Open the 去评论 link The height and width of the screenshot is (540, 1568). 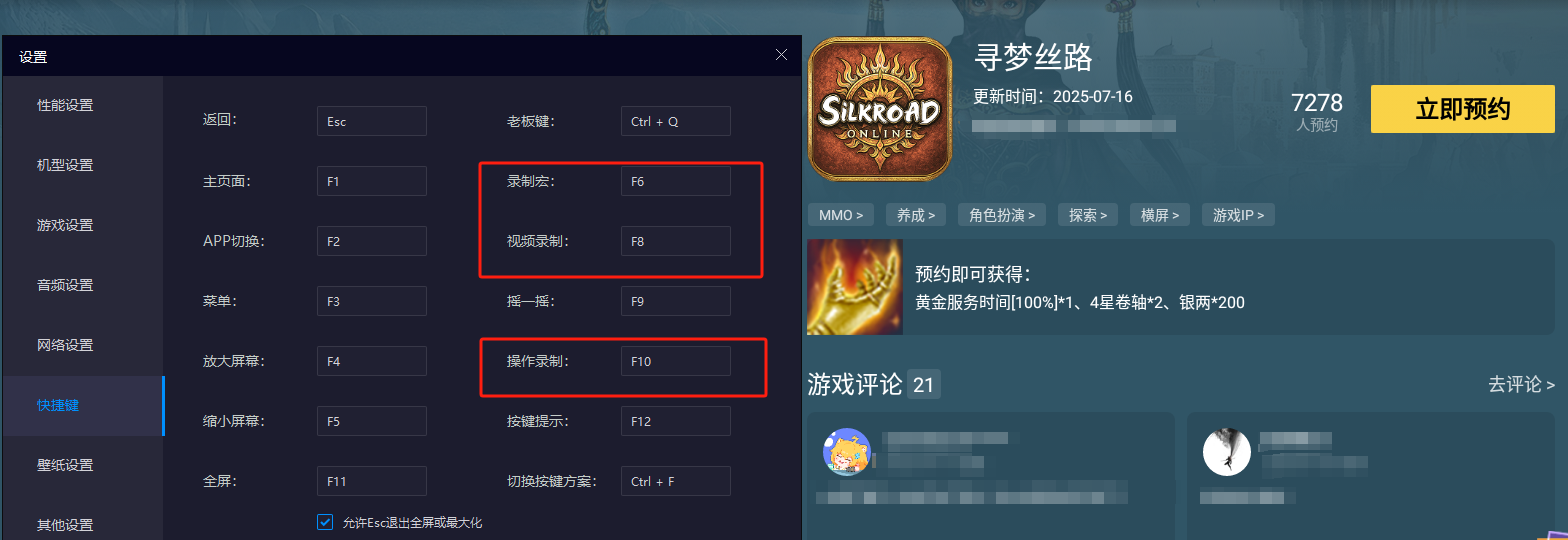pos(1521,384)
